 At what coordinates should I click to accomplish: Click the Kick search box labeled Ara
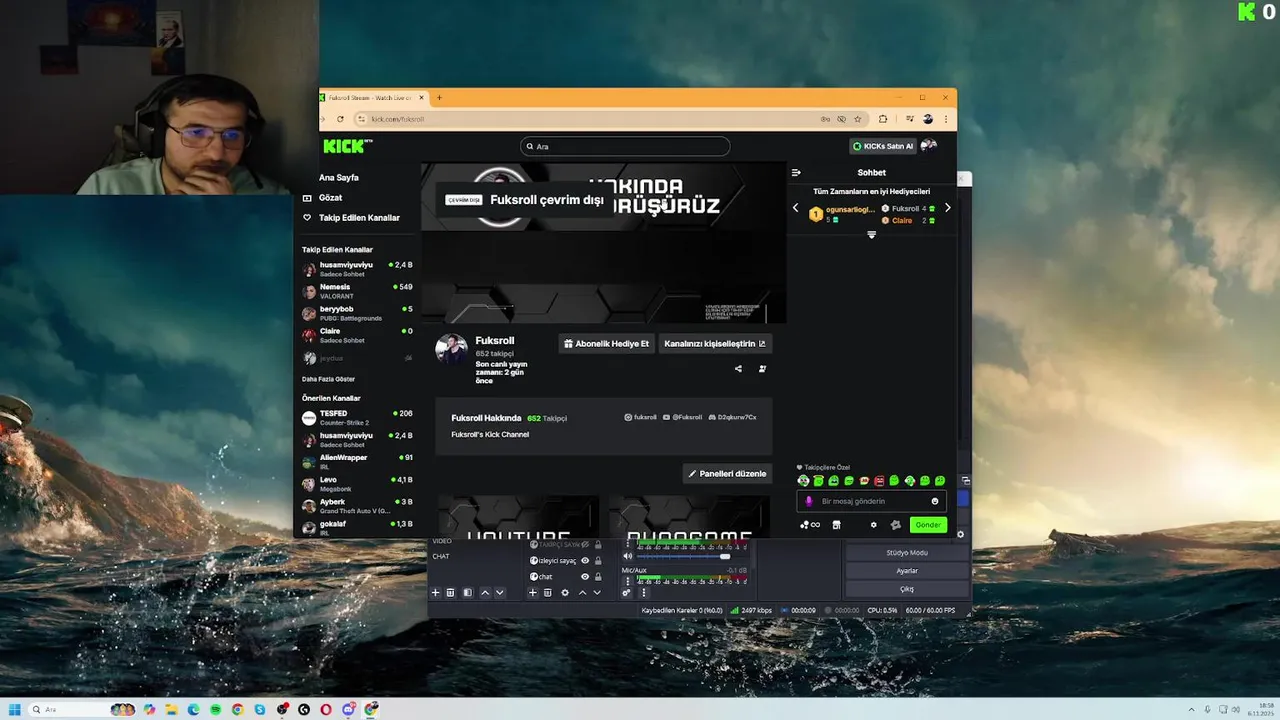pos(625,146)
